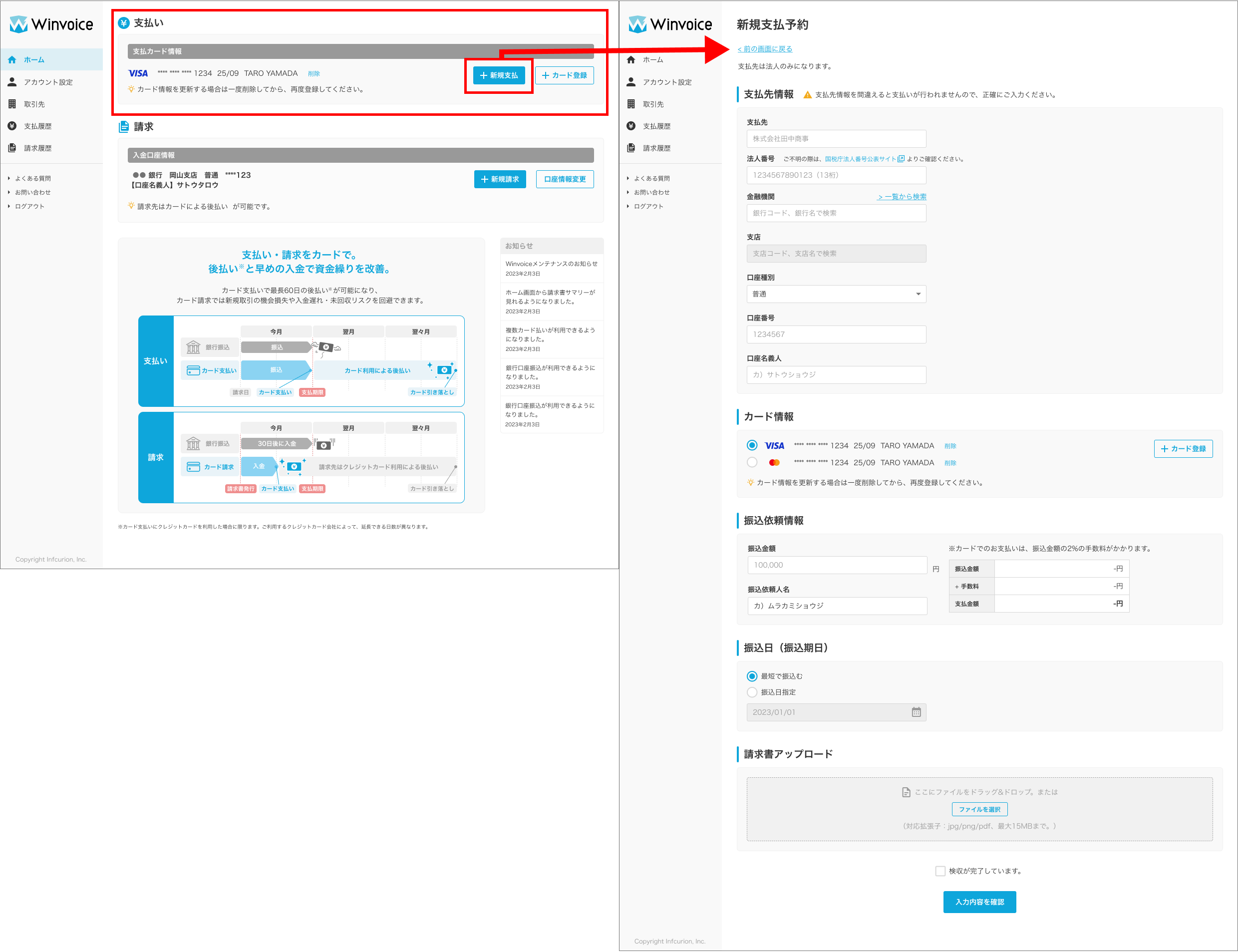Click the 新規支払 button
The width and height of the screenshot is (1238, 952).
499,75
